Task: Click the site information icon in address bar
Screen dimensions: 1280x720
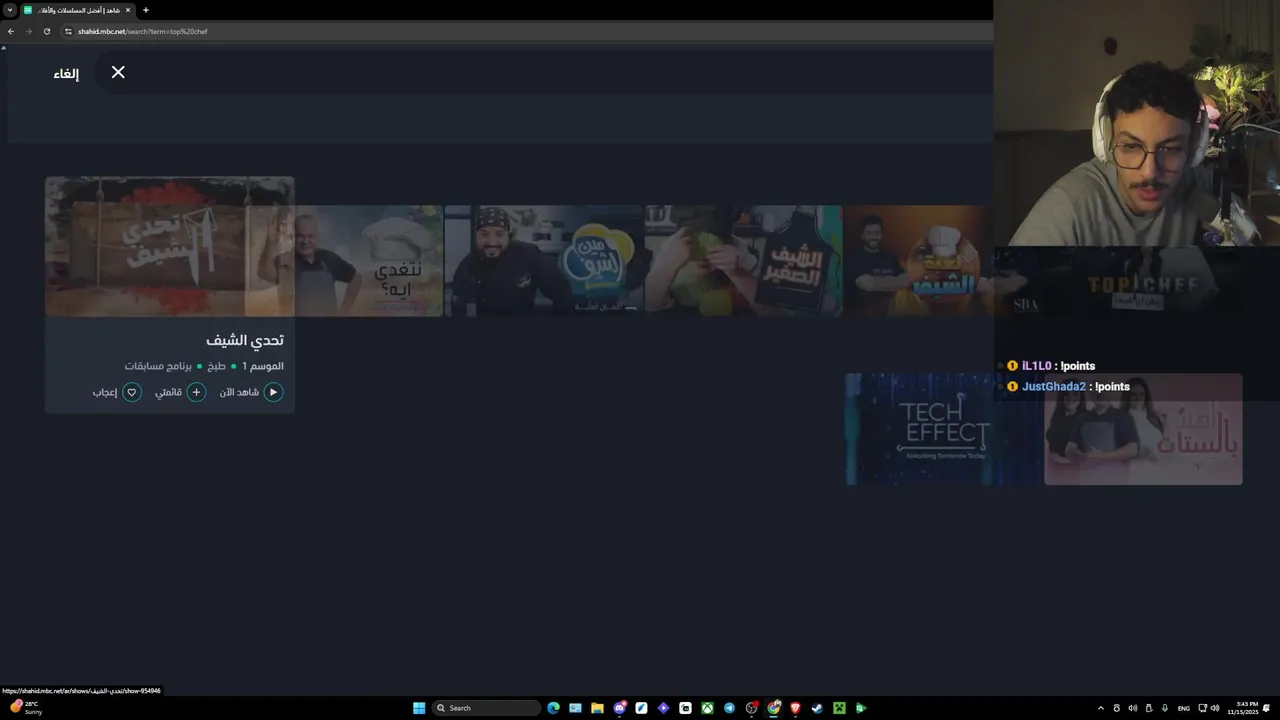Action: coord(68,31)
